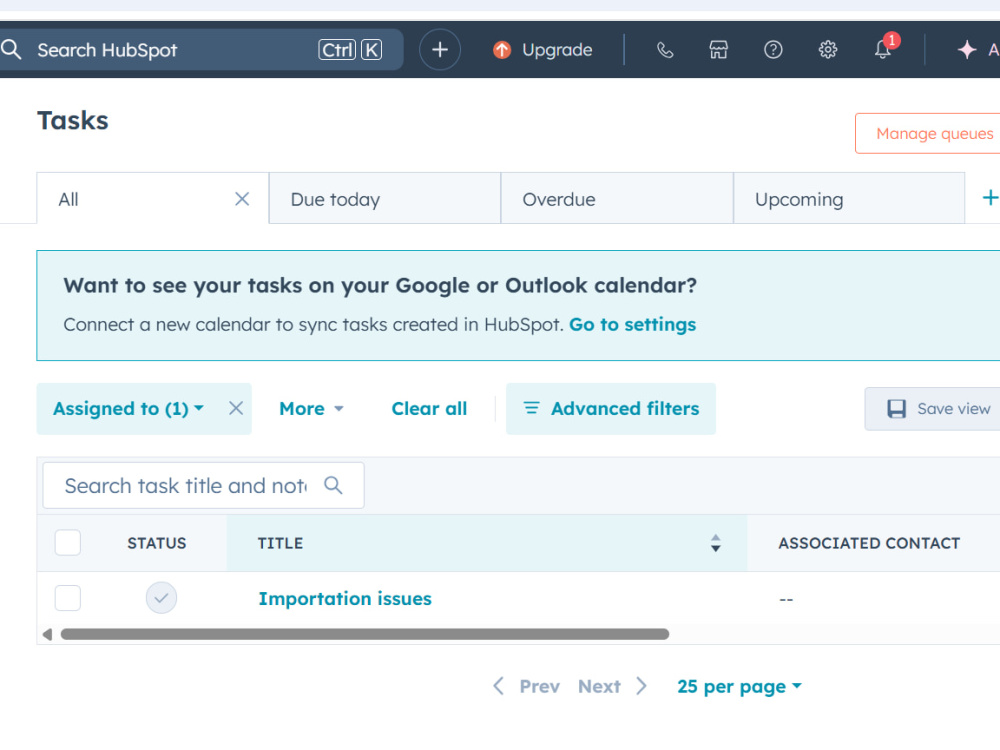Close the All tab with its X

tap(242, 199)
